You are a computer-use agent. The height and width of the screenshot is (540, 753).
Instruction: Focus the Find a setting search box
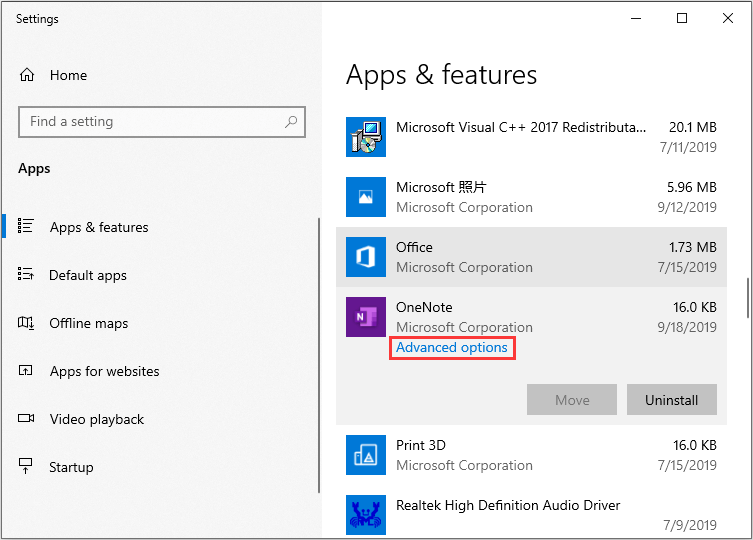[162, 122]
